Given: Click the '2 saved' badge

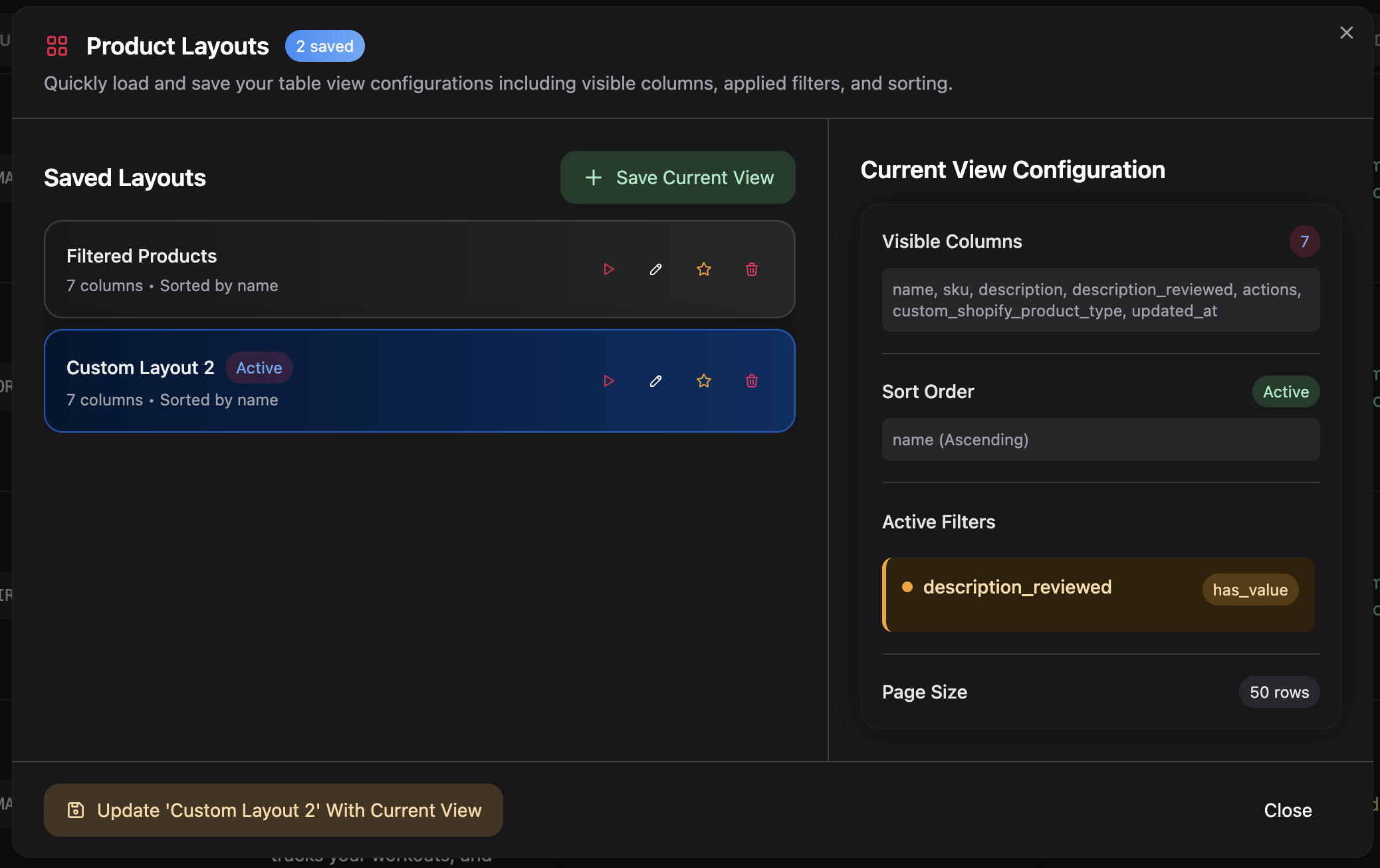Looking at the screenshot, I should click(x=324, y=46).
